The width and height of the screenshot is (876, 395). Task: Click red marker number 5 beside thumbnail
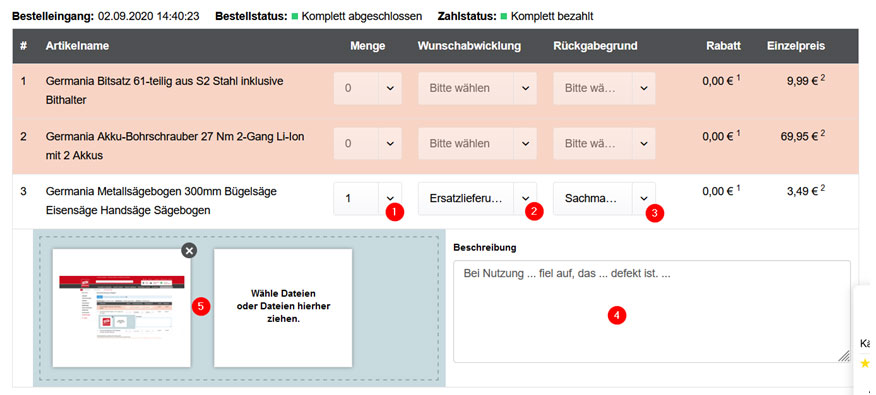[201, 306]
